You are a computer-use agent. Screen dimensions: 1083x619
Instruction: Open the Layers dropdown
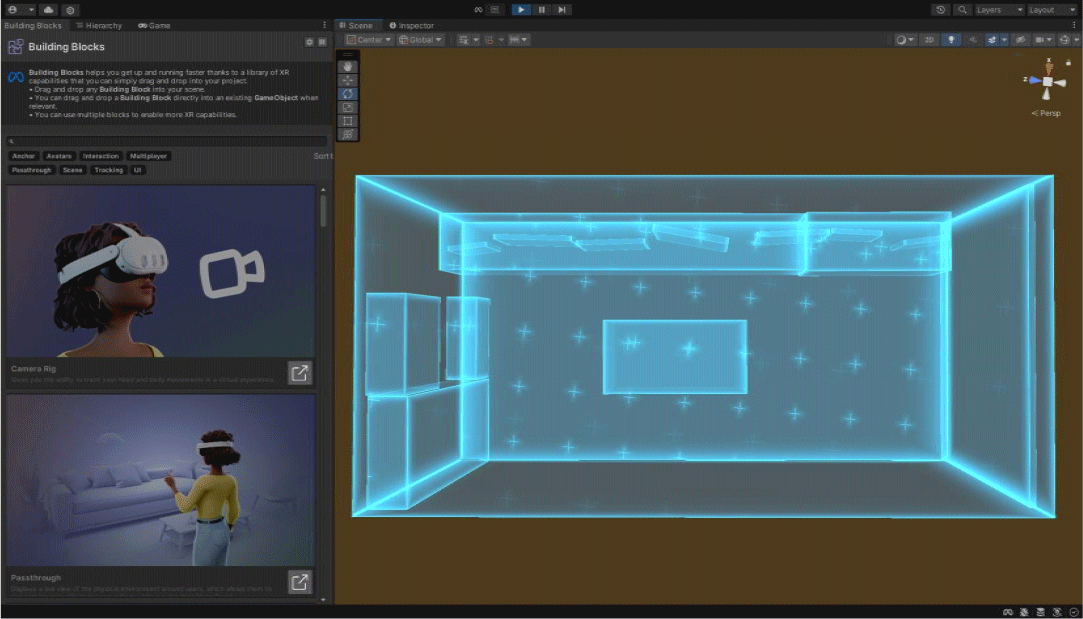[x=999, y=10]
